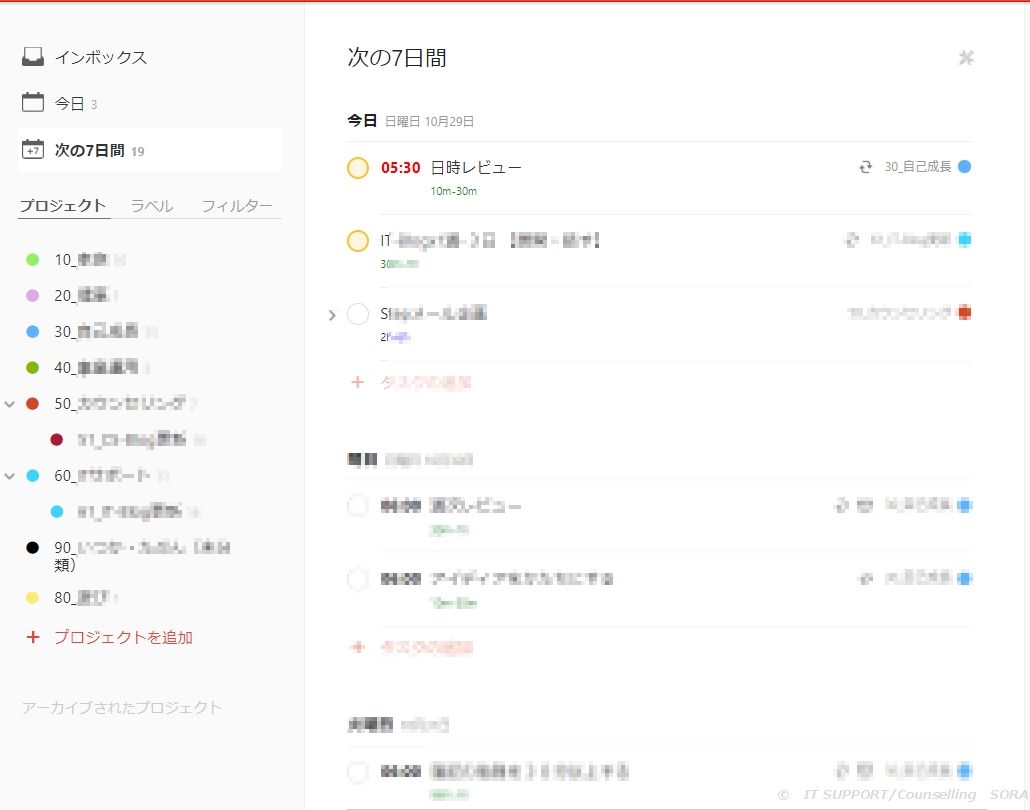
Task: Complete the 05:30 日時レビュー task checkbox
Action: click(358, 168)
